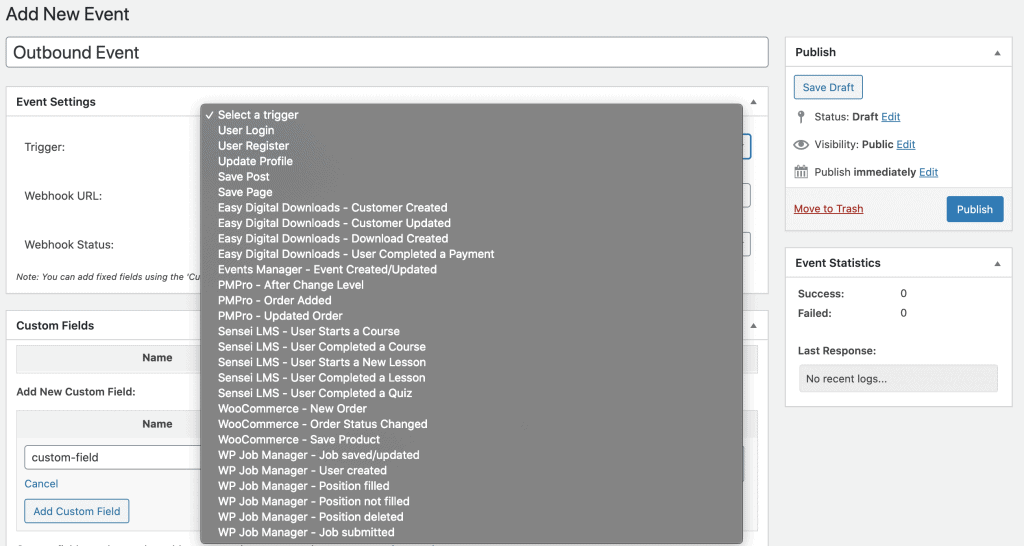Select WP Job Manager - User created
This screenshot has width=1024, height=546.
[471, 470]
